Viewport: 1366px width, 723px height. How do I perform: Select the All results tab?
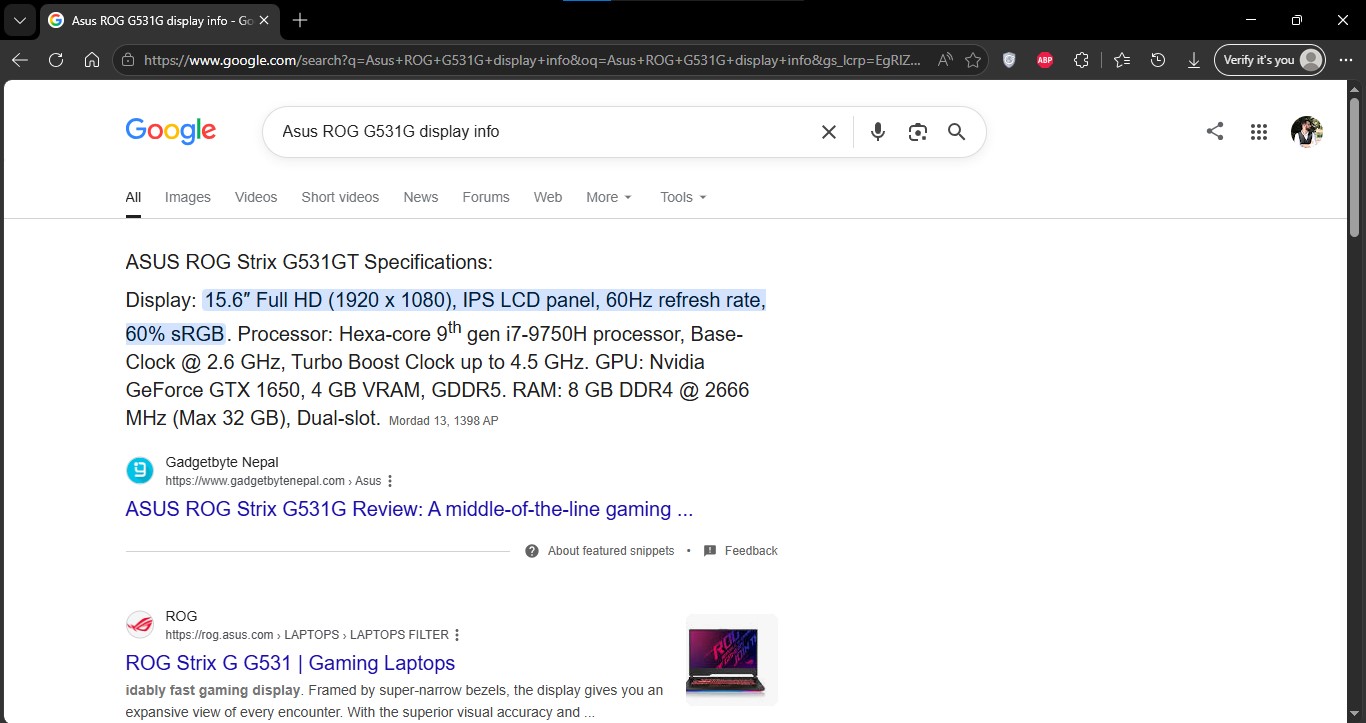click(133, 197)
